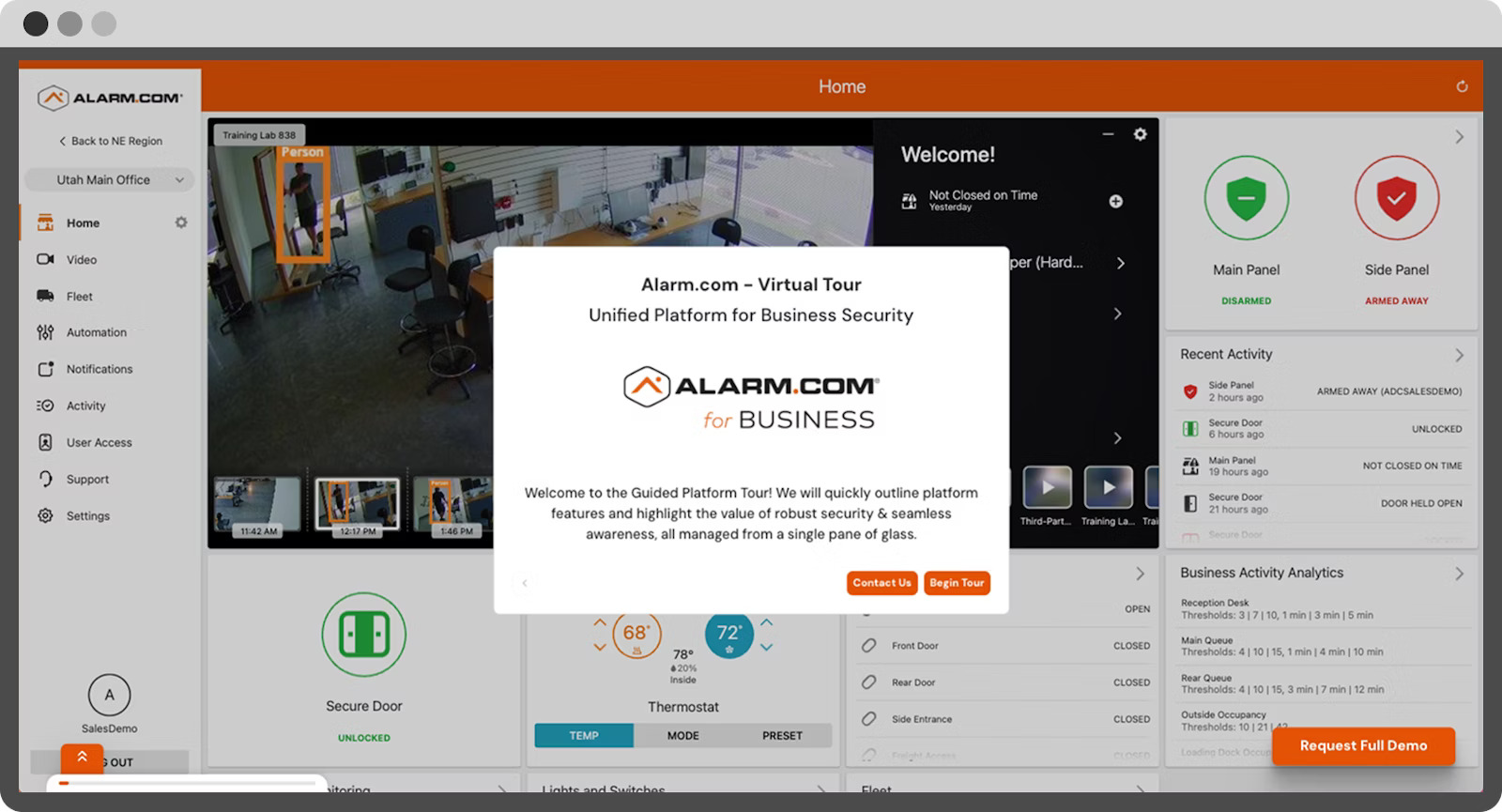Image resolution: width=1502 pixels, height=812 pixels.
Task: Go to Fleet in the sidebar
Action: point(79,297)
